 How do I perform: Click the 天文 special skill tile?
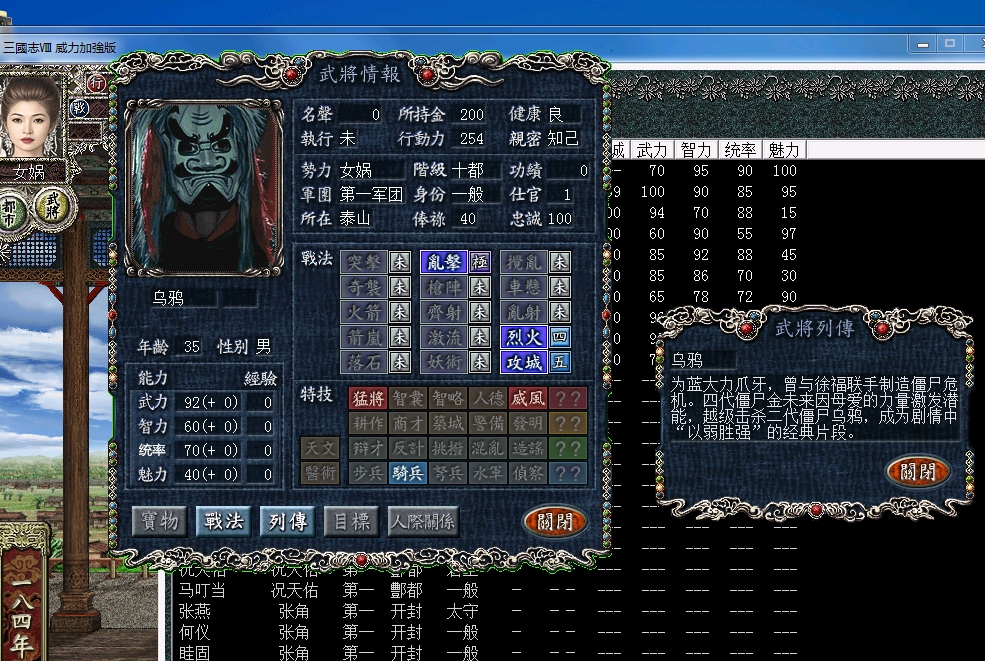[320, 448]
